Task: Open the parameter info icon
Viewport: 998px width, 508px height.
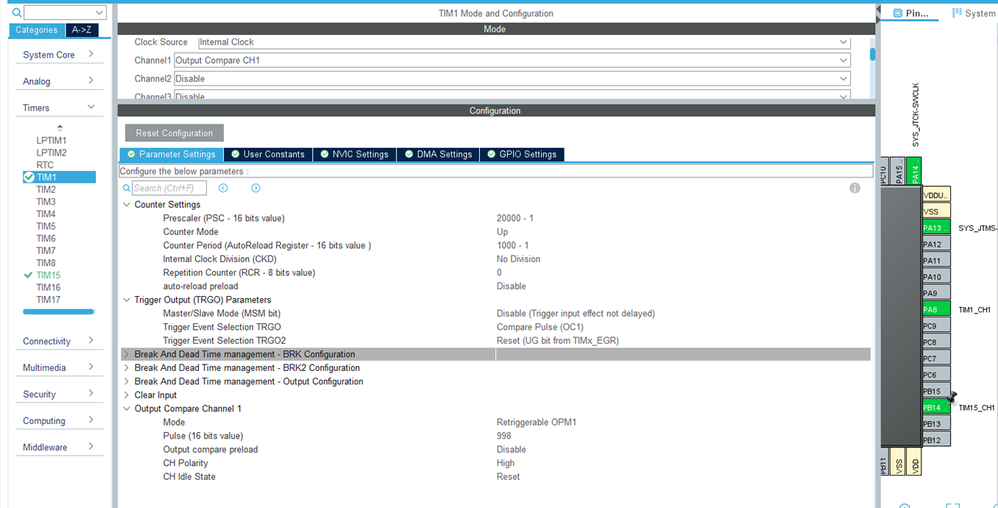Action: click(855, 188)
